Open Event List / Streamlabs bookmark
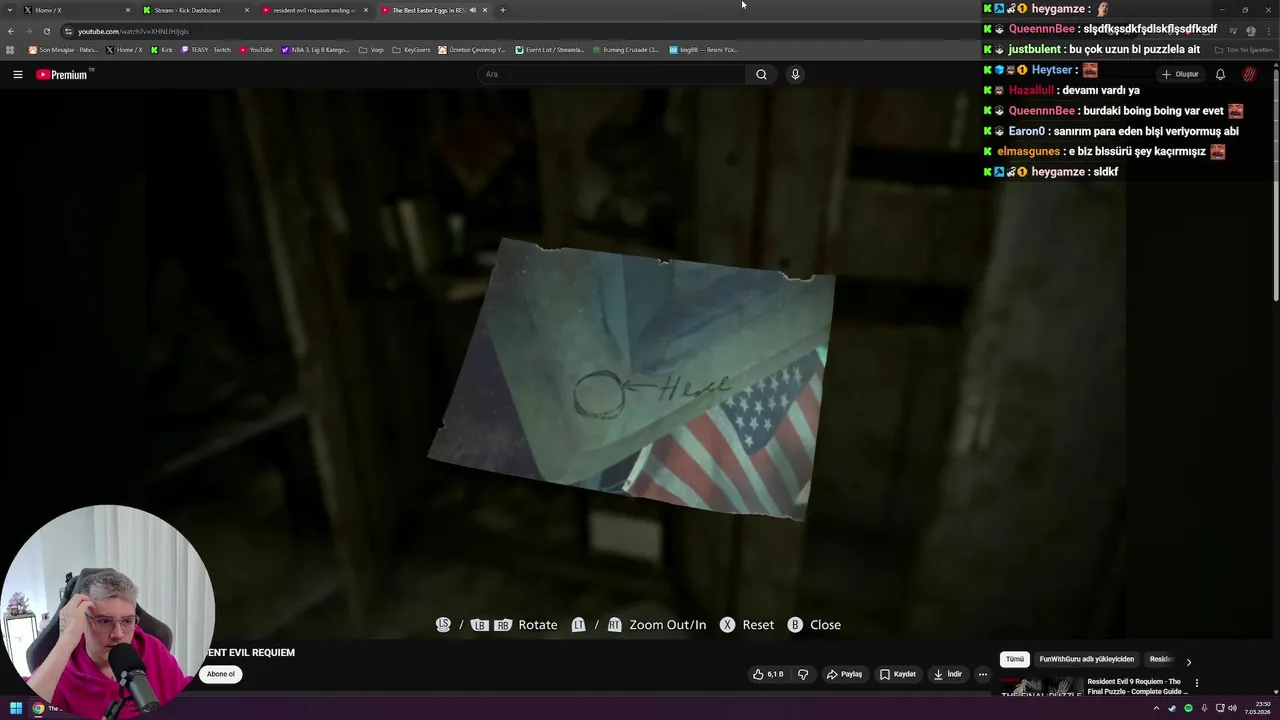The height and width of the screenshot is (720, 1280). click(549, 49)
